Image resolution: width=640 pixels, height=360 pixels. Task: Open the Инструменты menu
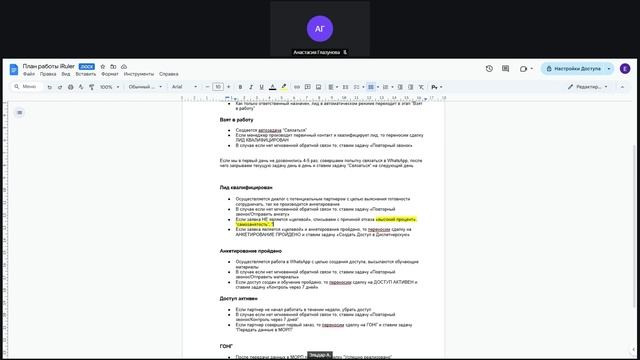pos(139,74)
